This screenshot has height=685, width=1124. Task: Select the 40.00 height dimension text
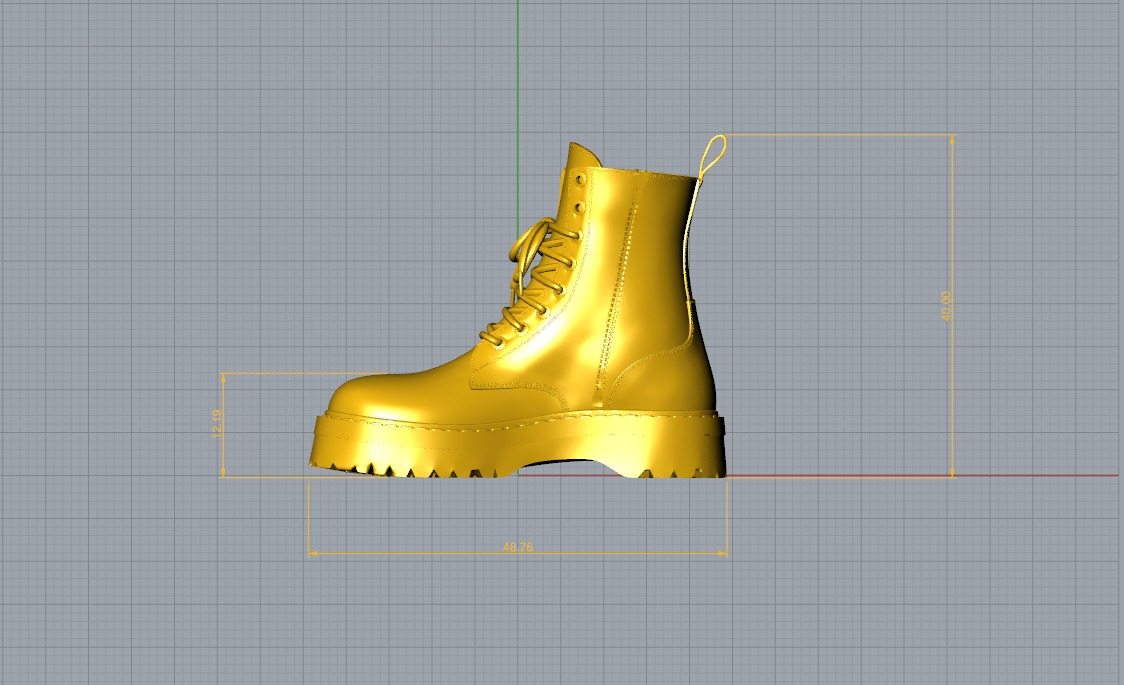(946, 305)
